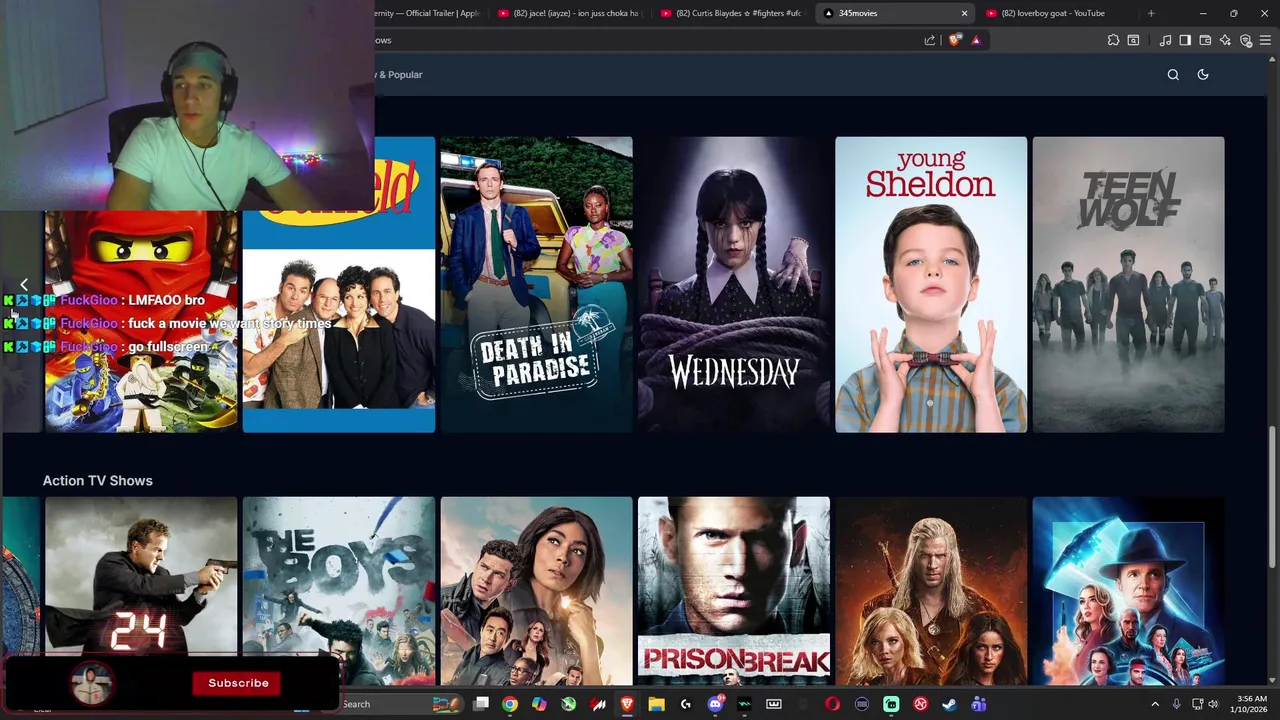The width and height of the screenshot is (1280, 720).
Task: Open File Explorer from the taskbar
Action: tap(656, 704)
